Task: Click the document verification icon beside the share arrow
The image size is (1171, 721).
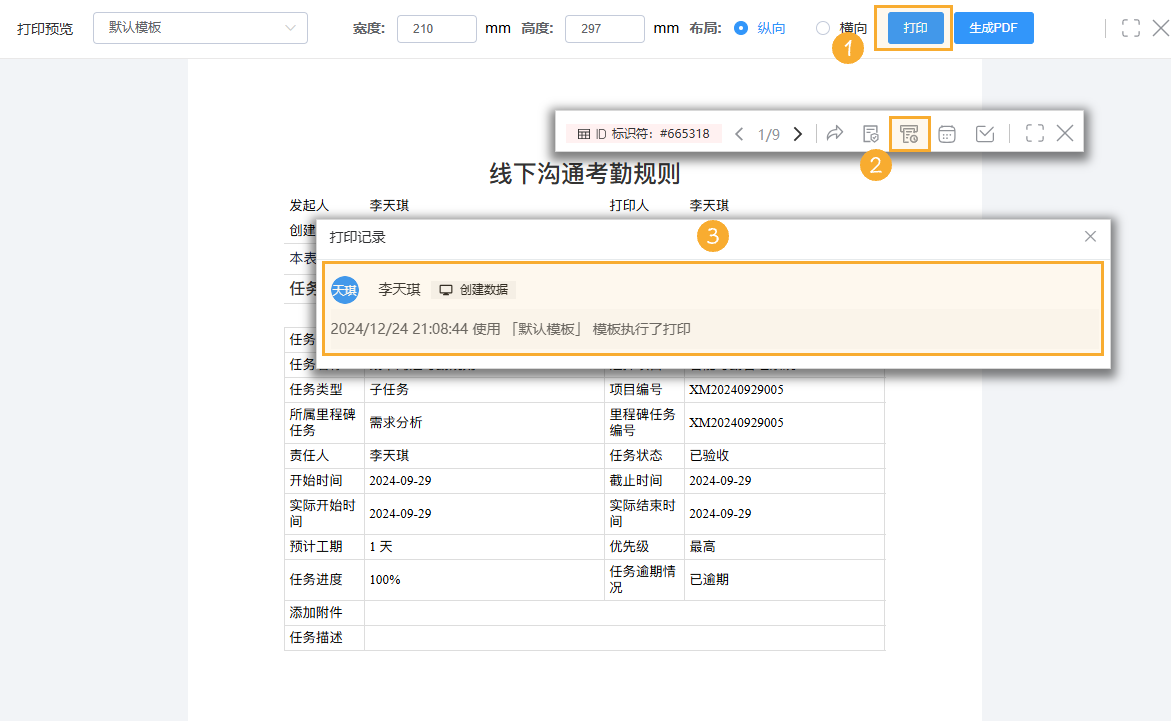Action: 871,132
